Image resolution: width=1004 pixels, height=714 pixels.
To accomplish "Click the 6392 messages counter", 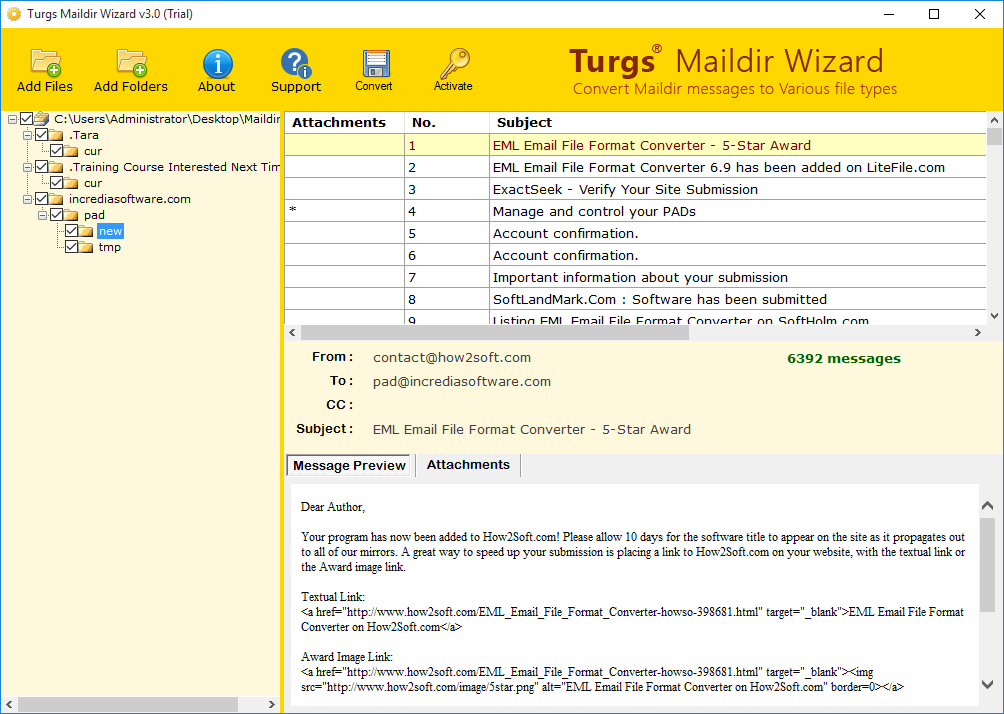I will 844,359.
